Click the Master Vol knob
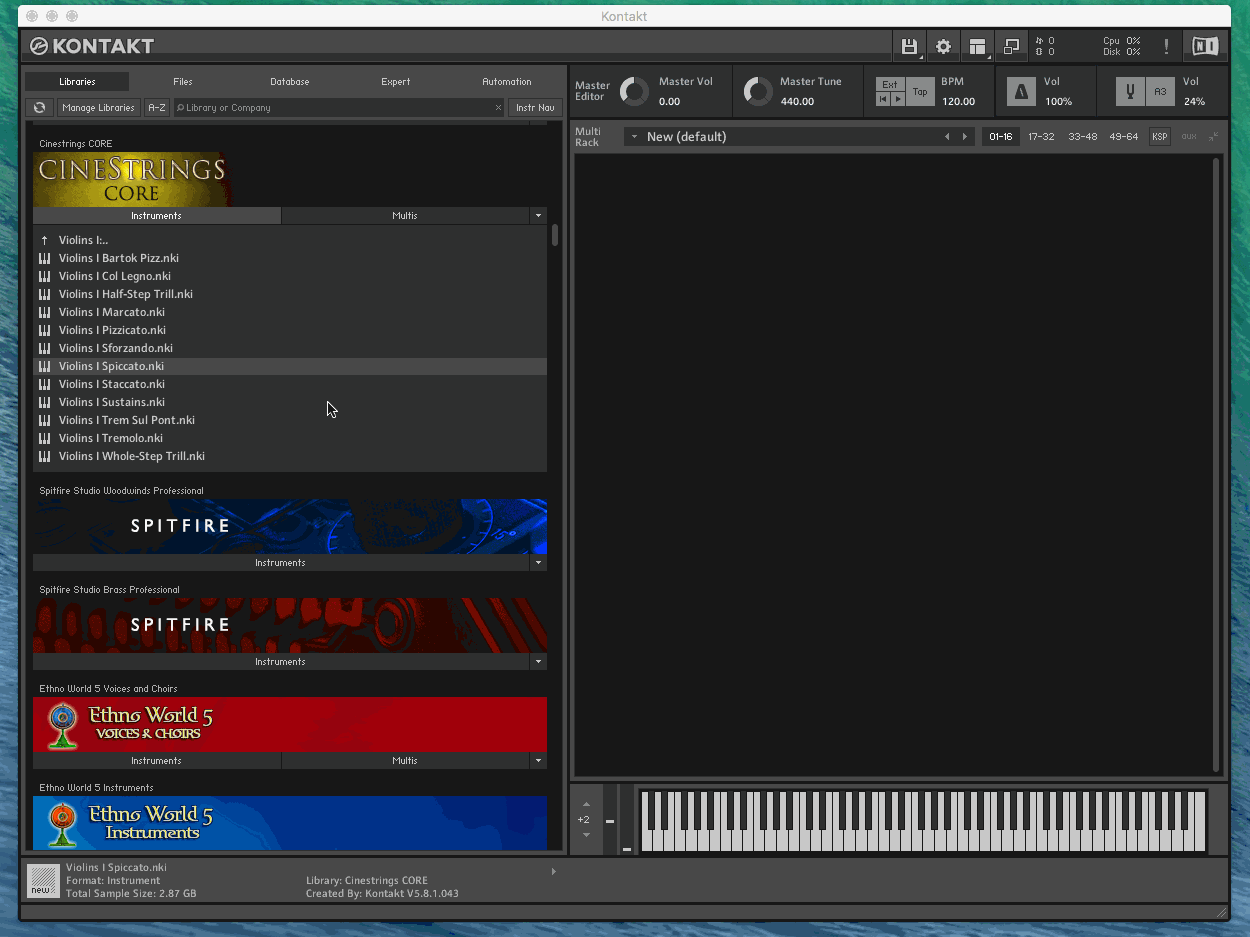 point(634,92)
